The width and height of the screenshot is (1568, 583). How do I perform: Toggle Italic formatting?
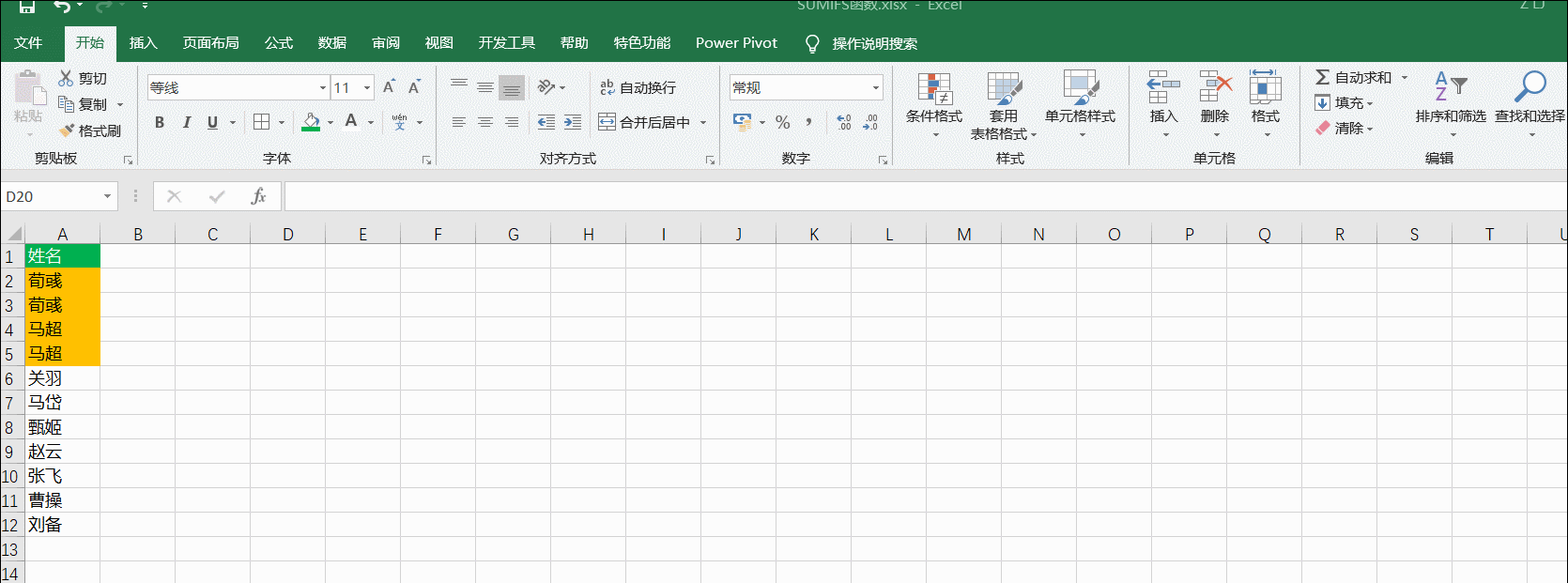tap(186, 122)
